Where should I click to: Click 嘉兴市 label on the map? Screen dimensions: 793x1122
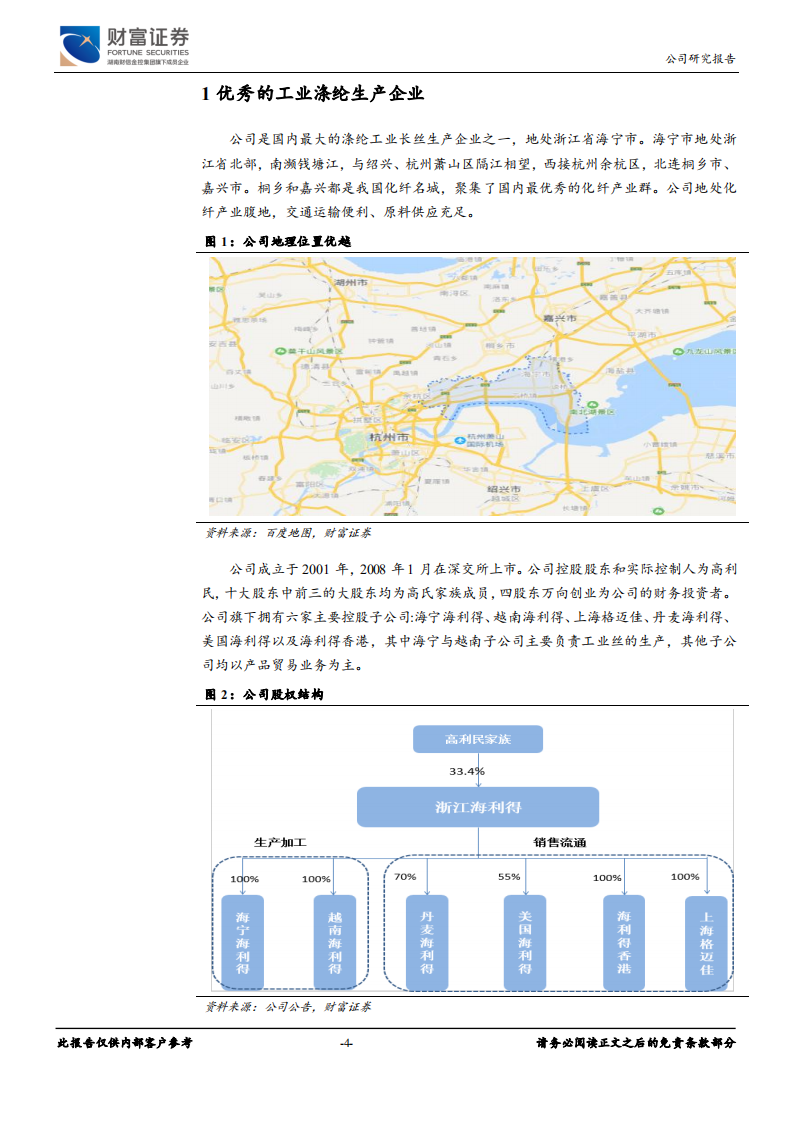(560, 318)
